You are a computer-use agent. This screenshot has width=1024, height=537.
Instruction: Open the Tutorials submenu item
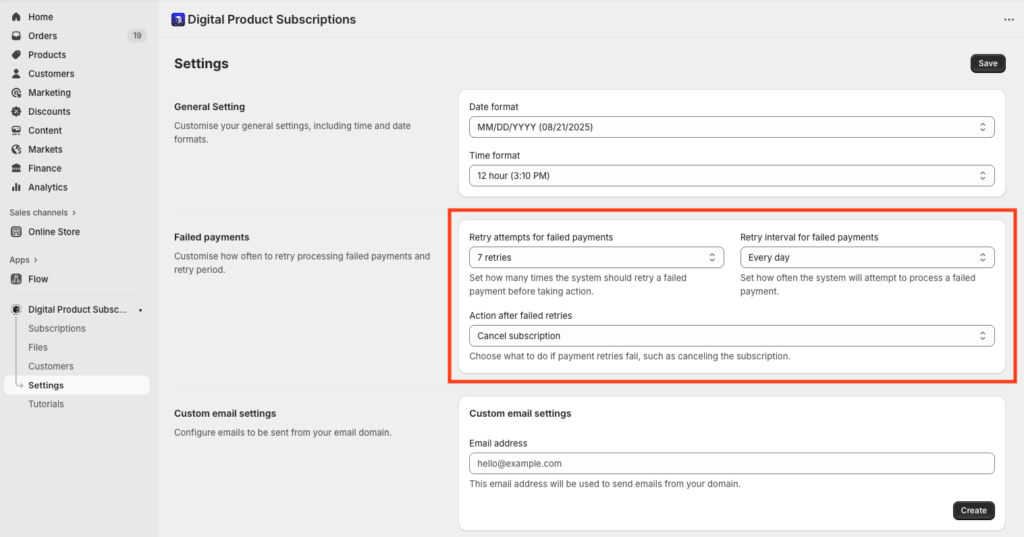point(46,404)
